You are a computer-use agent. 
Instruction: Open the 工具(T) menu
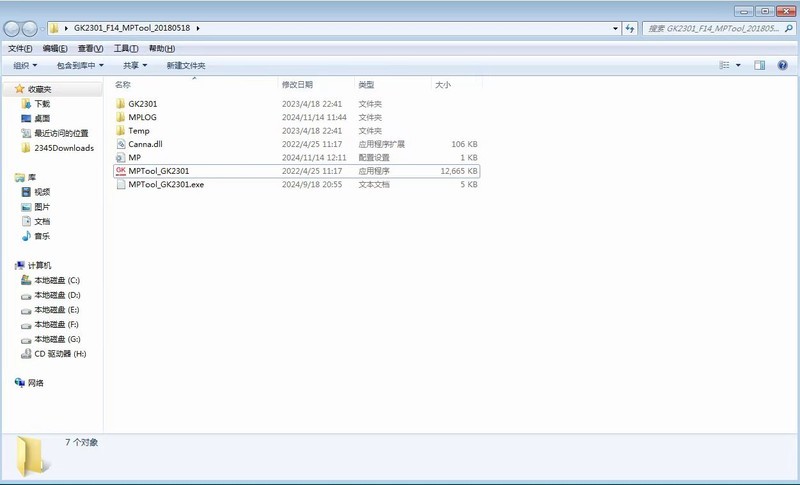tap(126, 48)
